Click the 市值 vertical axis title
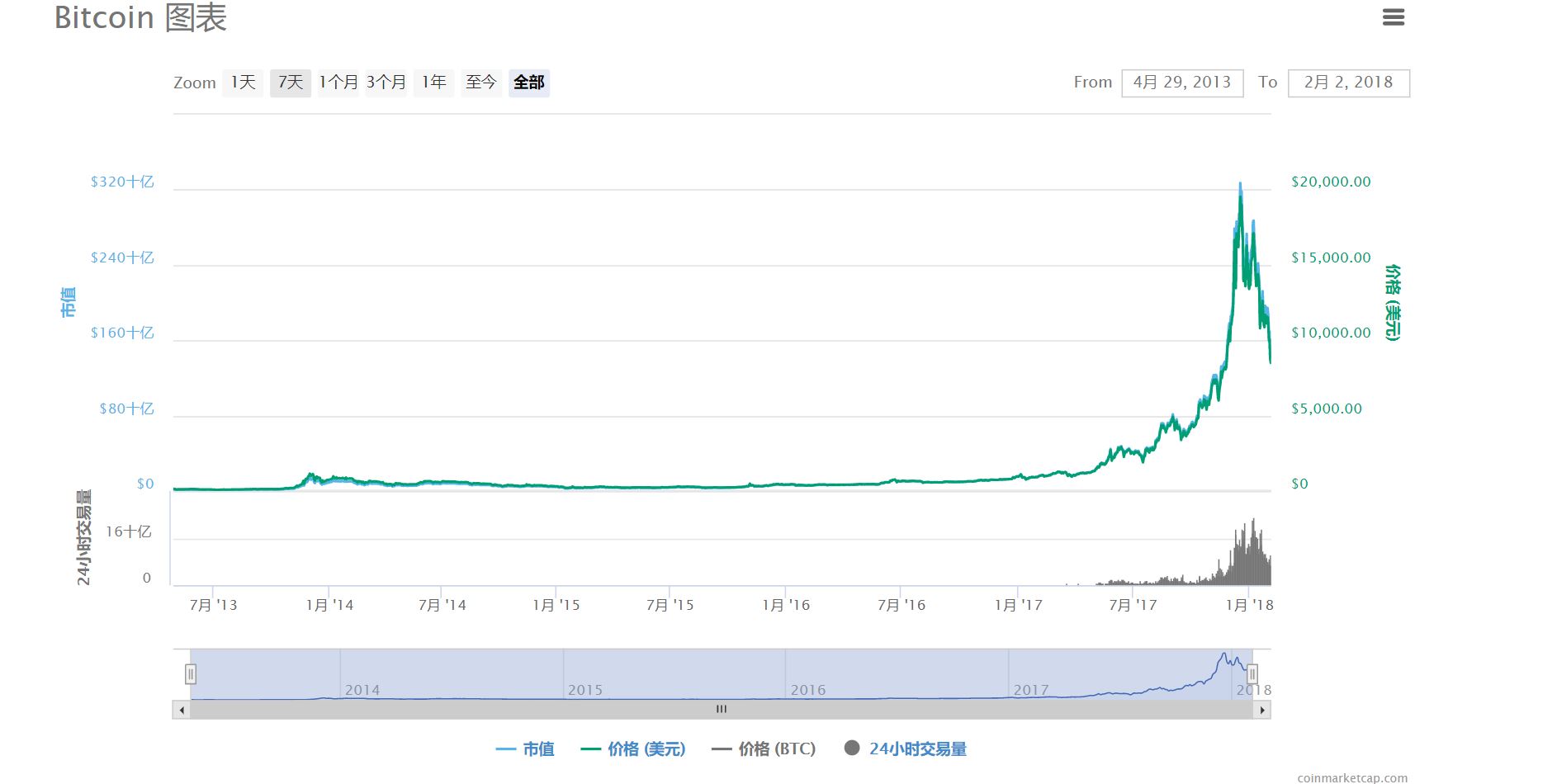The image size is (1557, 784). 68,302
